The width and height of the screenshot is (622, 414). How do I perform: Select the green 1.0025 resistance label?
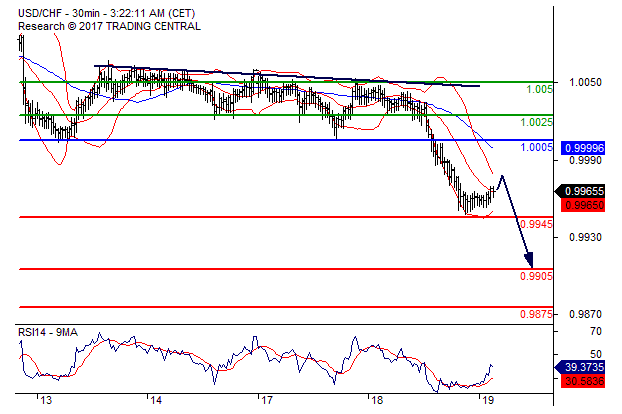(x=536, y=122)
